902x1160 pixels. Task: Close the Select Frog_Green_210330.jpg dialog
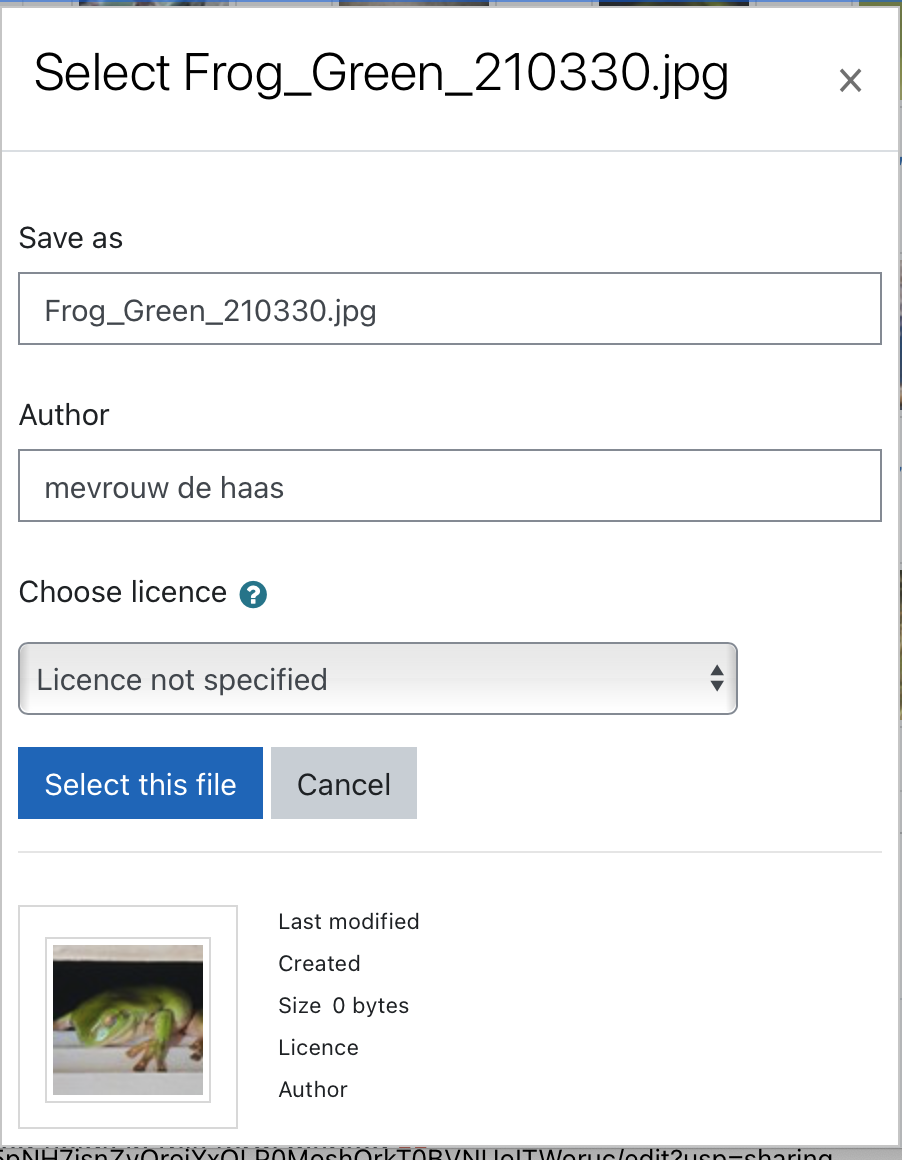(x=850, y=80)
